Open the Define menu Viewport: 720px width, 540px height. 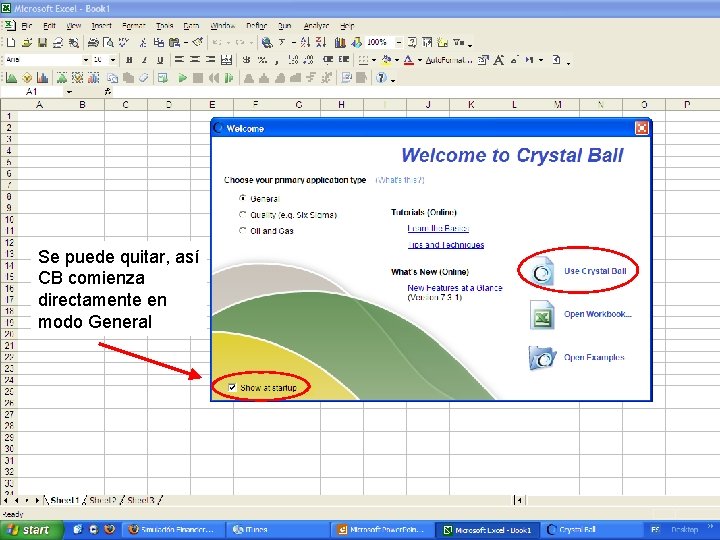(x=257, y=26)
